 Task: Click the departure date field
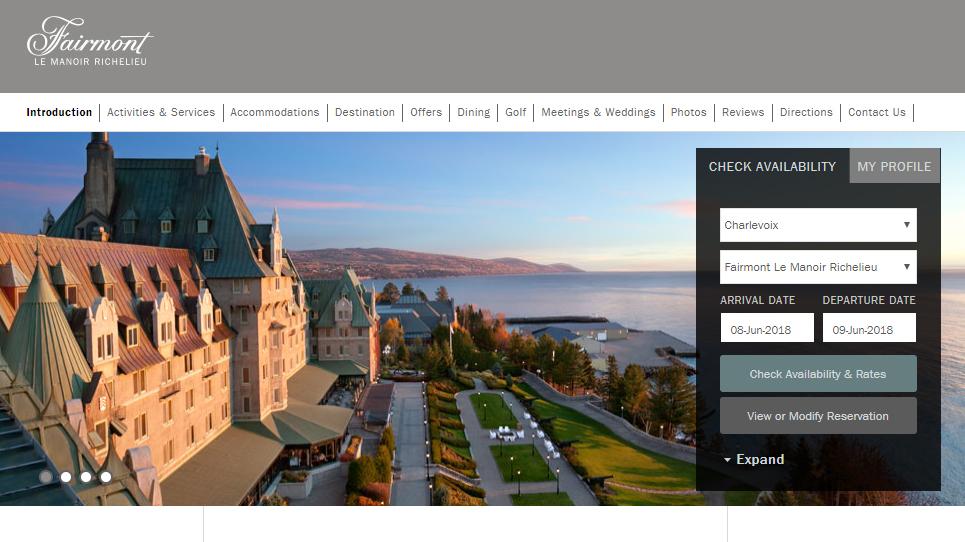pos(868,329)
